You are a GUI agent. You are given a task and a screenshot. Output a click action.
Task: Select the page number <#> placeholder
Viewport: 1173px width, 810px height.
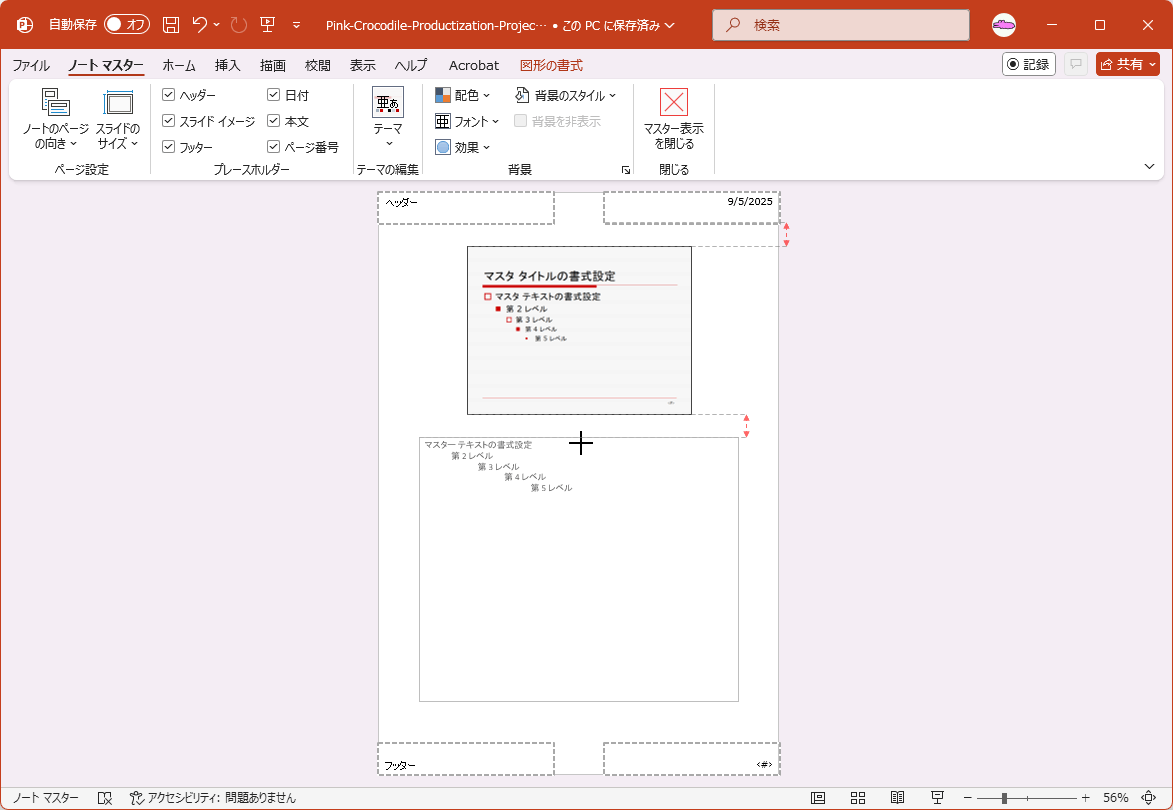(691, 758)
